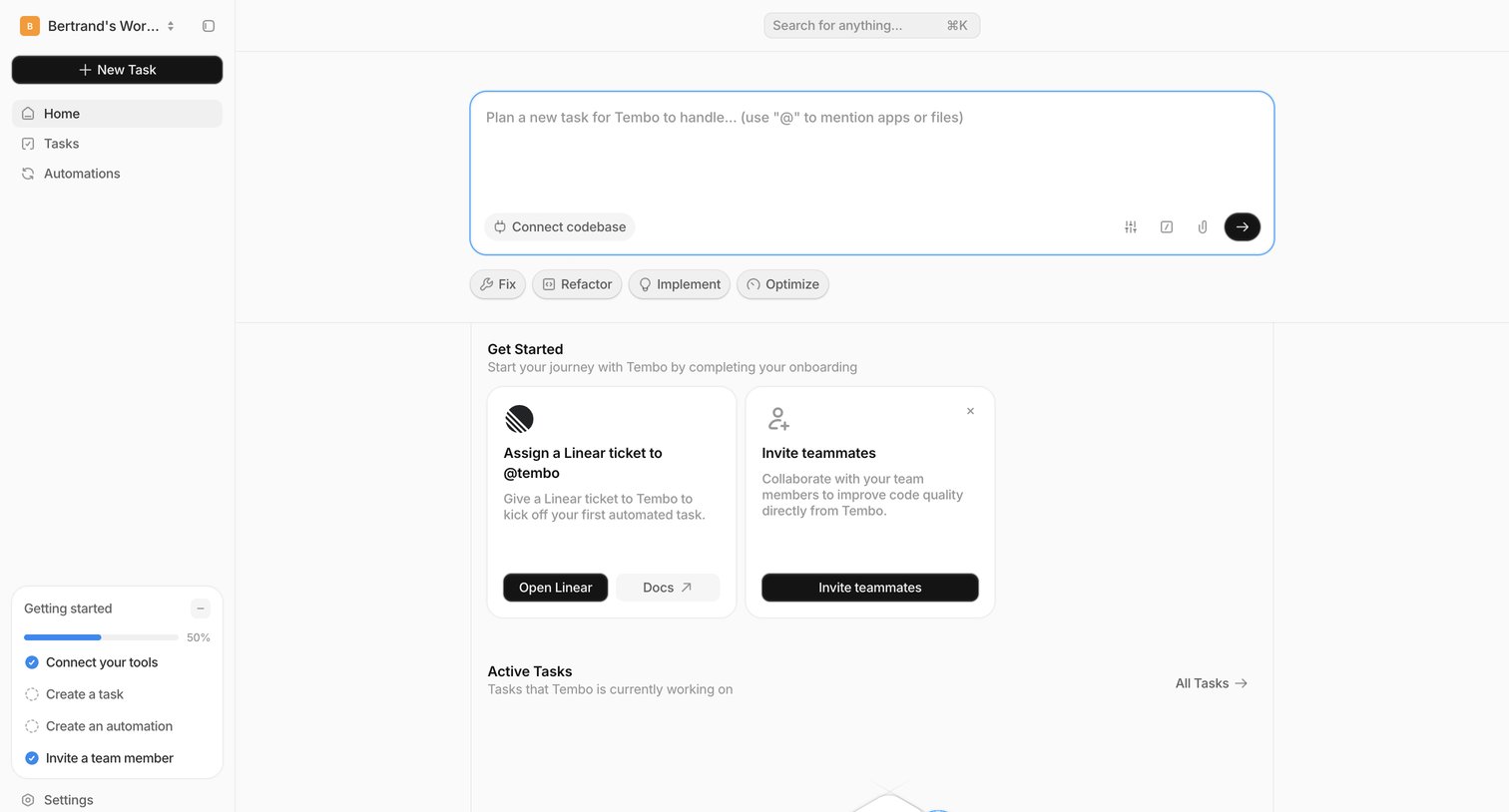Image resolution: width=1509 pixels, height=812 pixels.
Task: Click into the task planning text area
Action: [871, 150]
